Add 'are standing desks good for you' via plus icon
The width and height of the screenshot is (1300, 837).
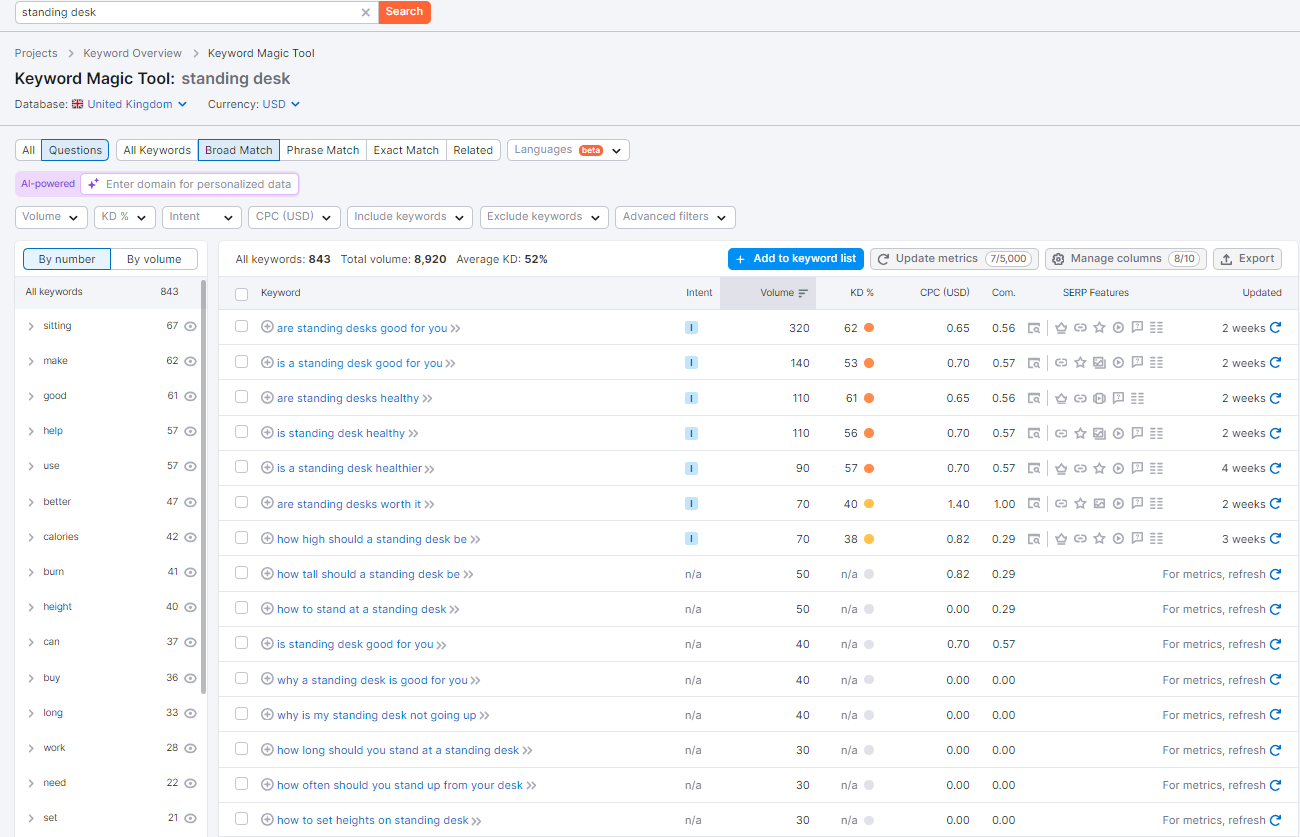(267, 327)
